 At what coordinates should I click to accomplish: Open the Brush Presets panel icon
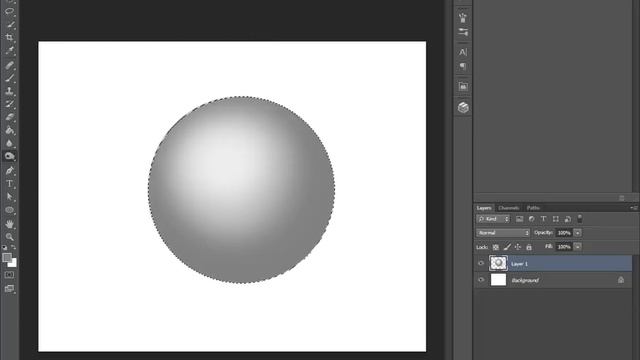coord(463,18)
